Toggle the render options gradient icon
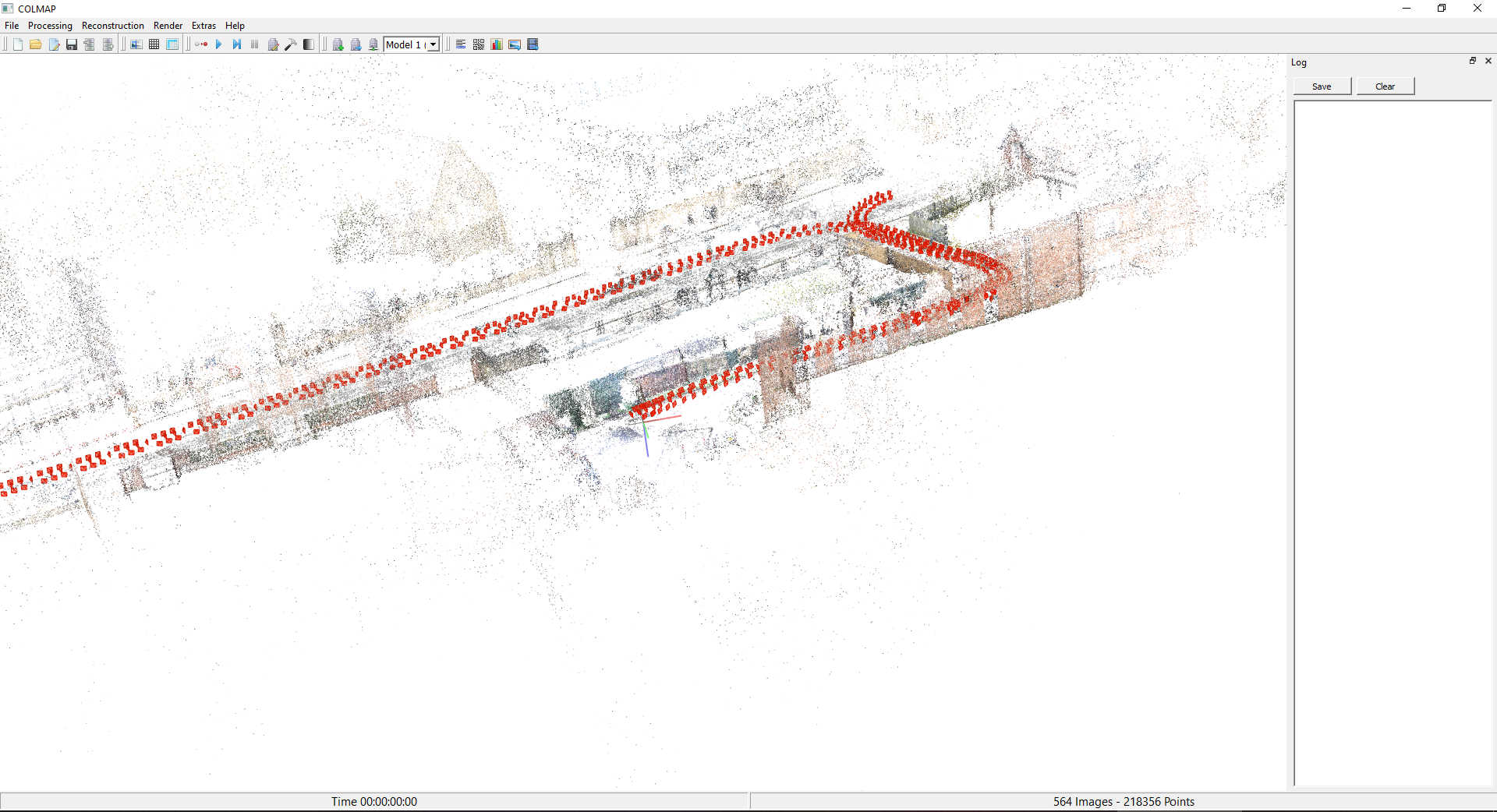1497x812 pixels. click(309, 44)
